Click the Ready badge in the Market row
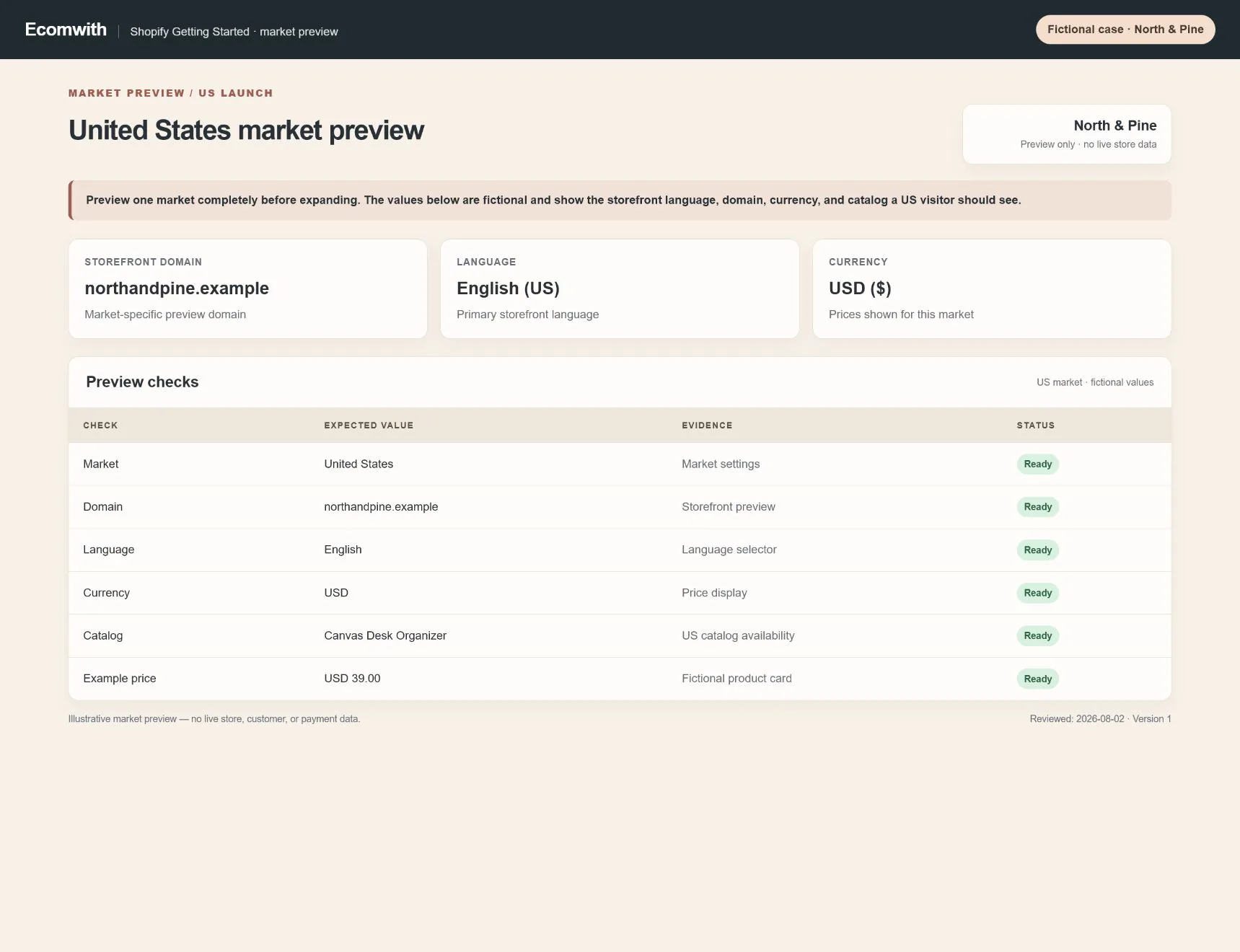The image size is (1240, 952). 1038,464
